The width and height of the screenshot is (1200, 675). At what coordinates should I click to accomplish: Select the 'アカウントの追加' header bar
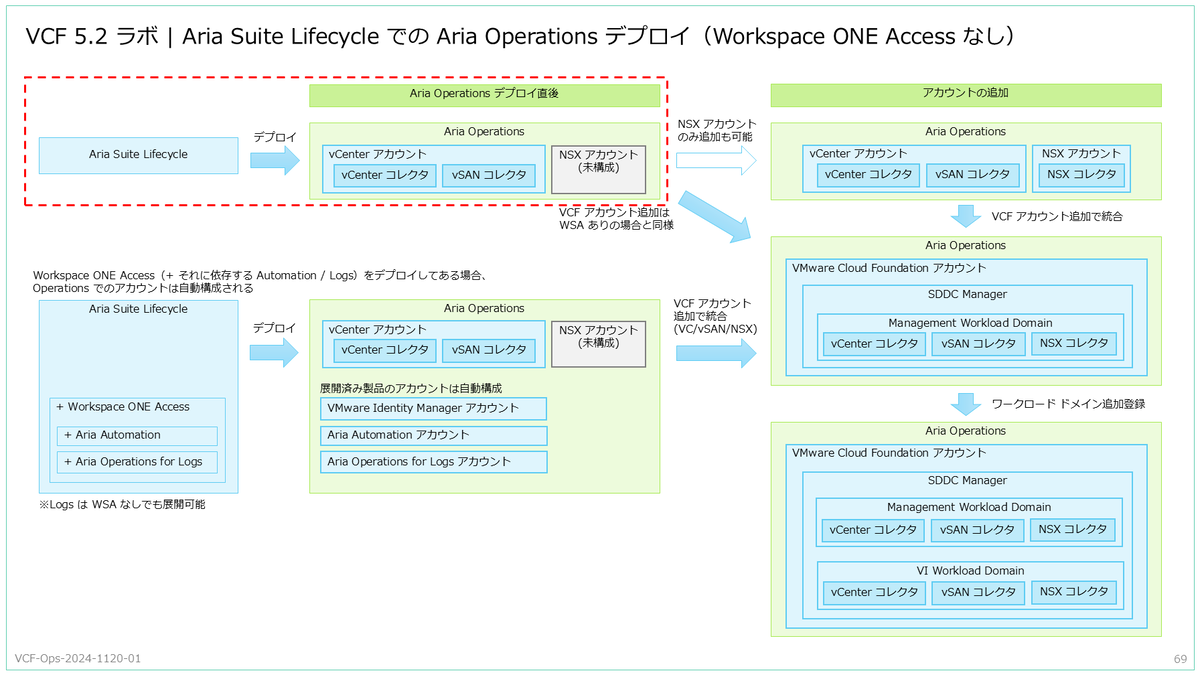tap(965, 95)
